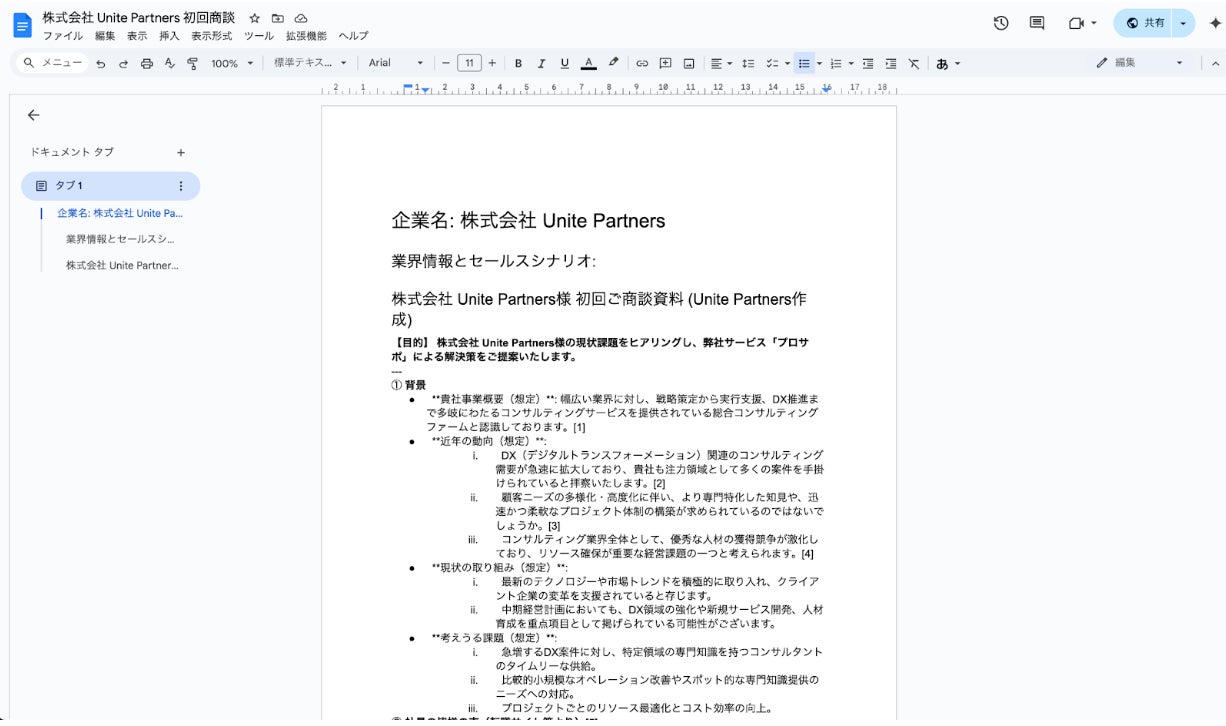Open the zoom 100% dropdown

(232, 63)
